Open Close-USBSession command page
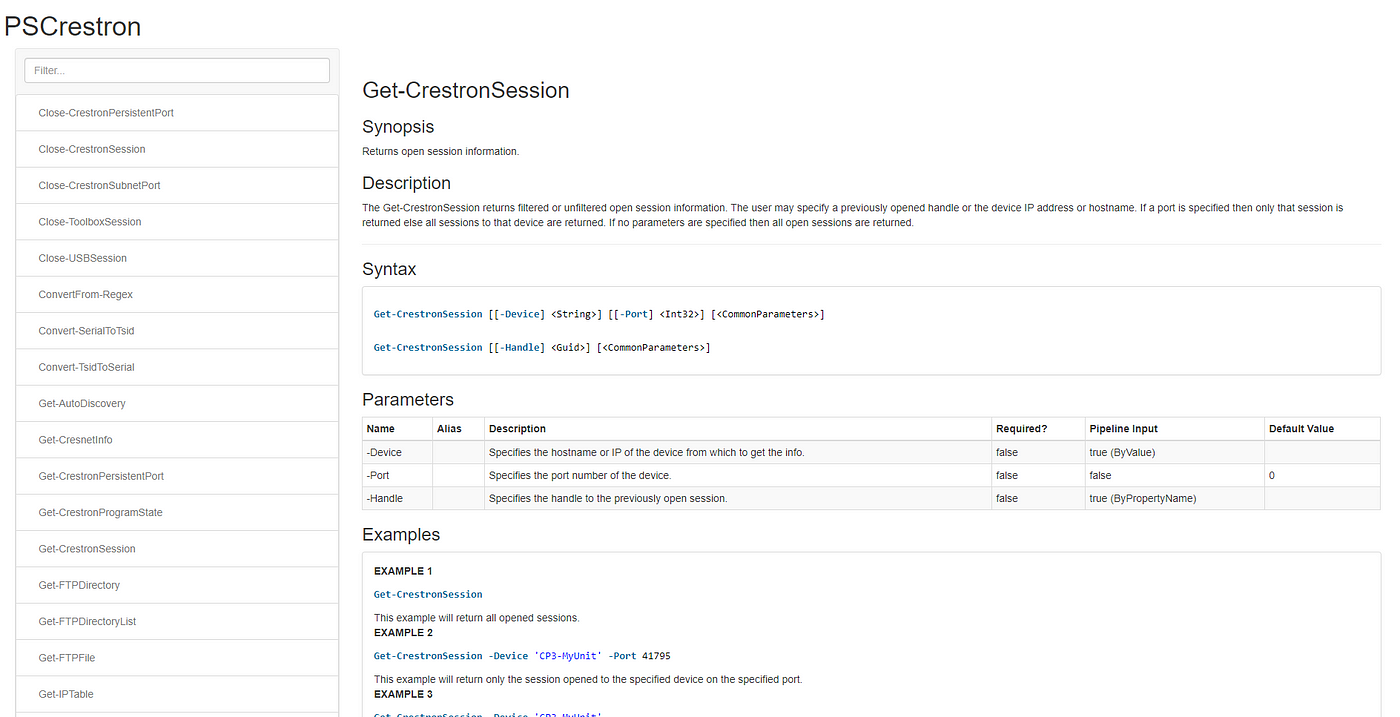Viewport: 1400px width, 717px height. click(177, 258)
